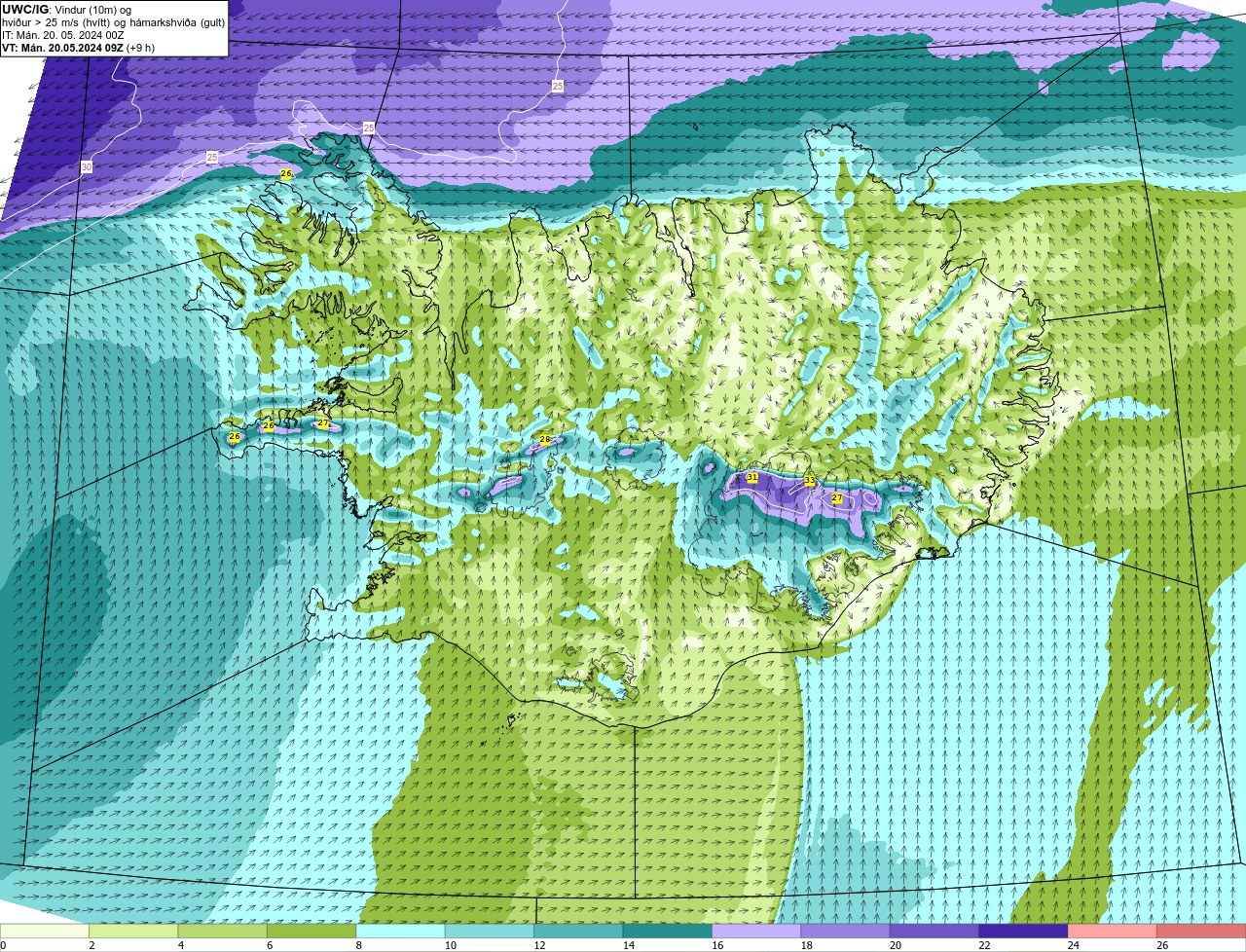This screenshot has height=952, width=1246.
Task: Click the '30' white gust contour label
Action: click(x=87, y=167)
